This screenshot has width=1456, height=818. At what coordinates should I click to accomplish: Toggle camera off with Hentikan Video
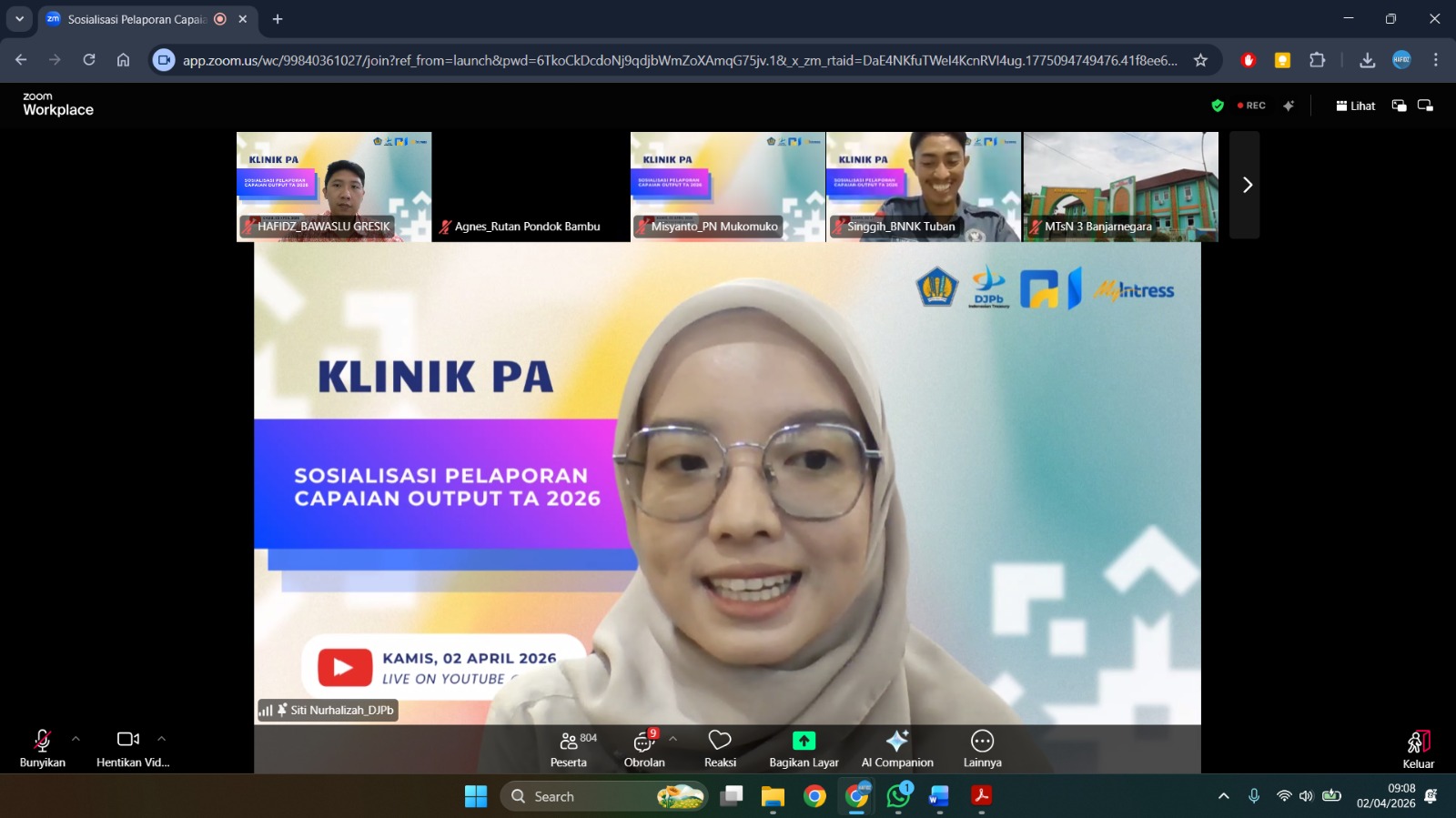point(128,748)
